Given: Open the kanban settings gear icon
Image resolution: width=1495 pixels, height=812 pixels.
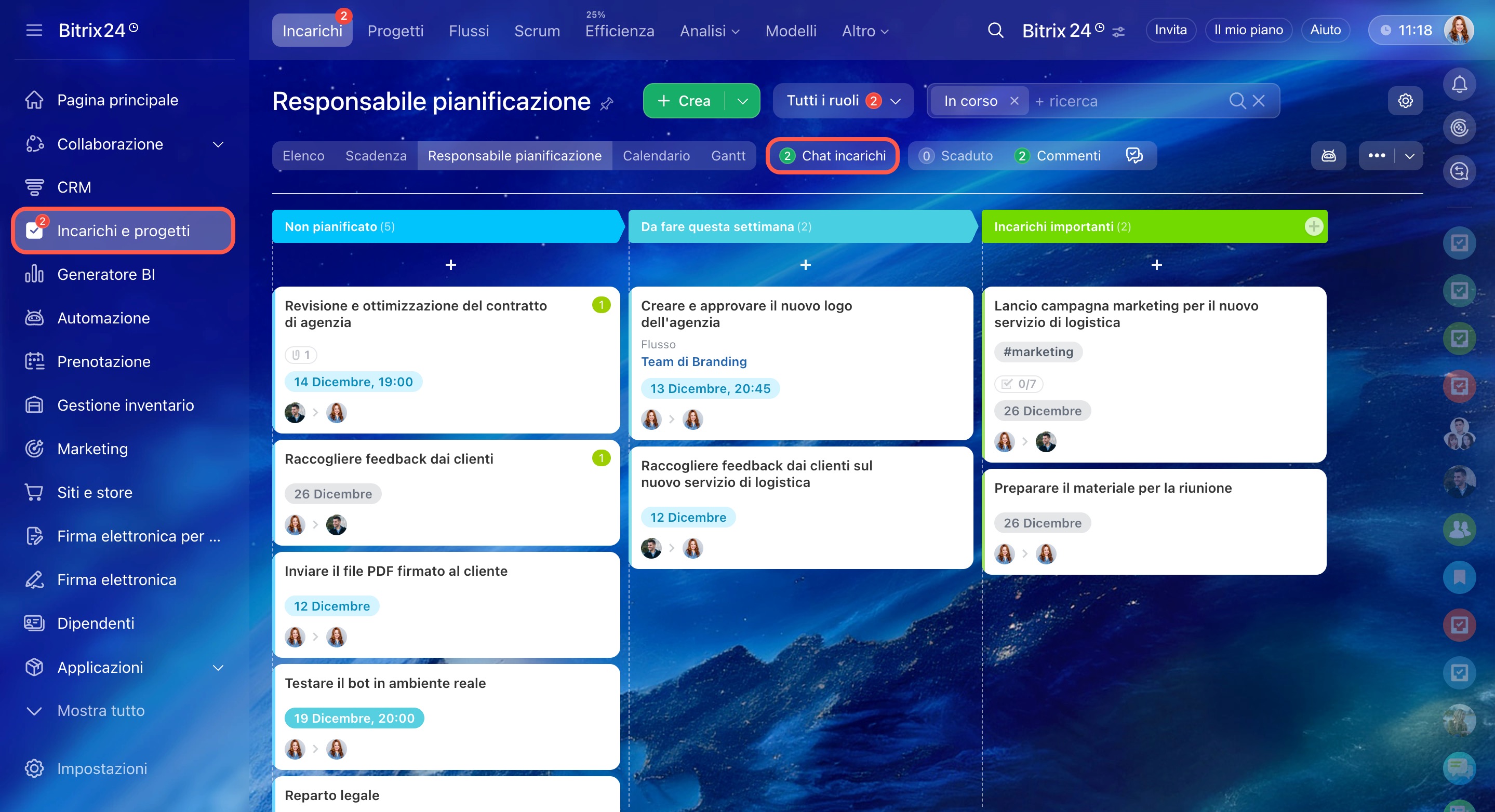Looking at the screenshot, I should (1405, 101).
